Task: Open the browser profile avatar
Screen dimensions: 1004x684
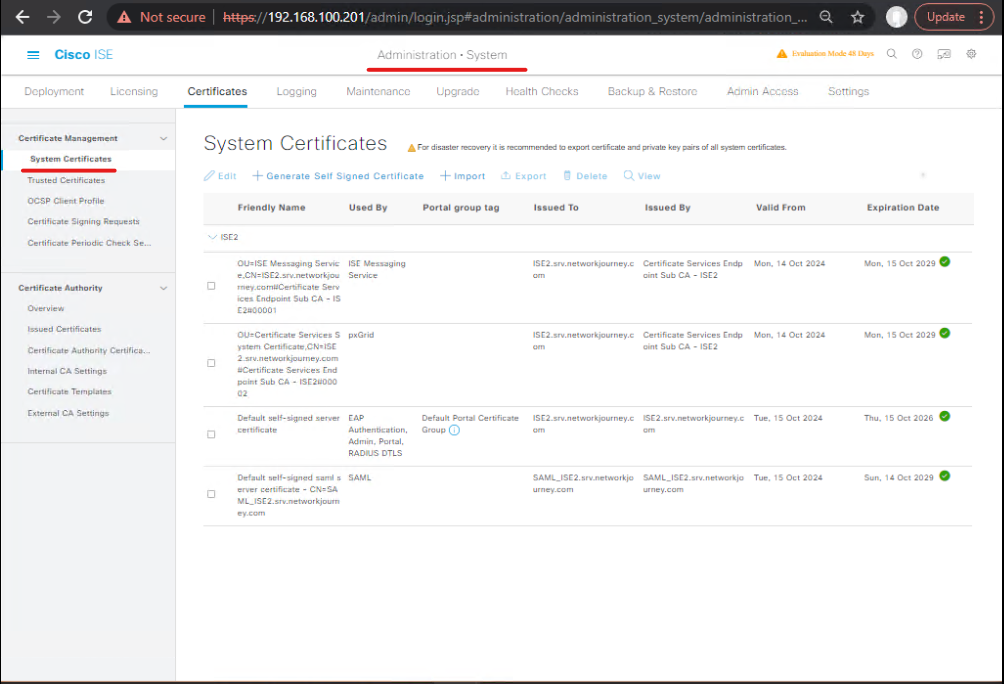Action: [x=896, y=17]
